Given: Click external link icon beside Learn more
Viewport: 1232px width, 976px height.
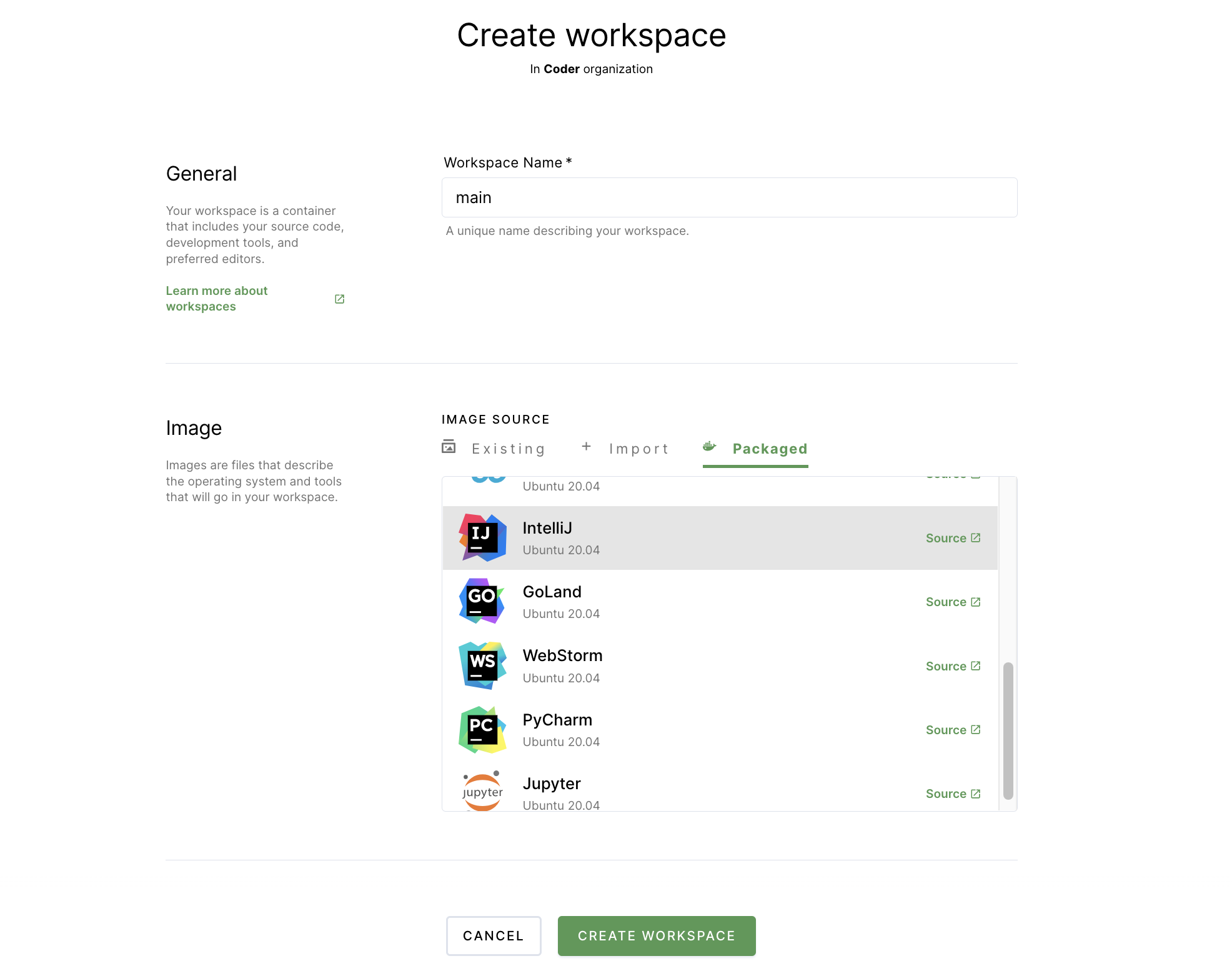Looking at the screenshot, I should [x=339, y=299].
